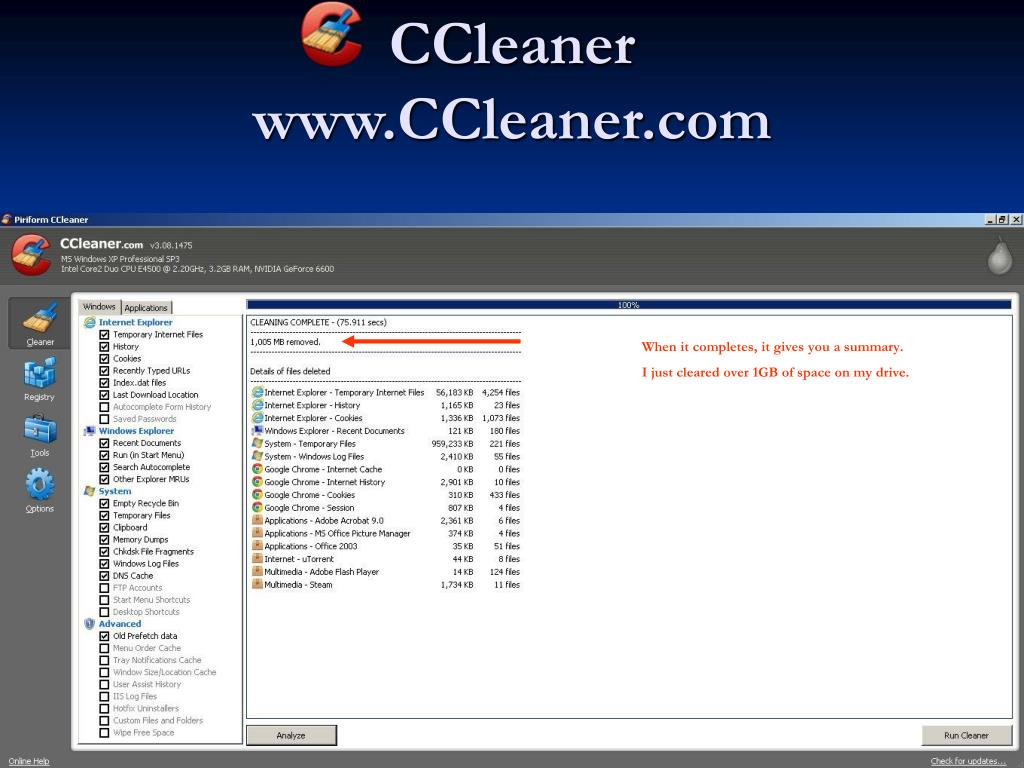Open the Online Help link
Viewport: 1024px width, 768px height.
tap(29, 761)
